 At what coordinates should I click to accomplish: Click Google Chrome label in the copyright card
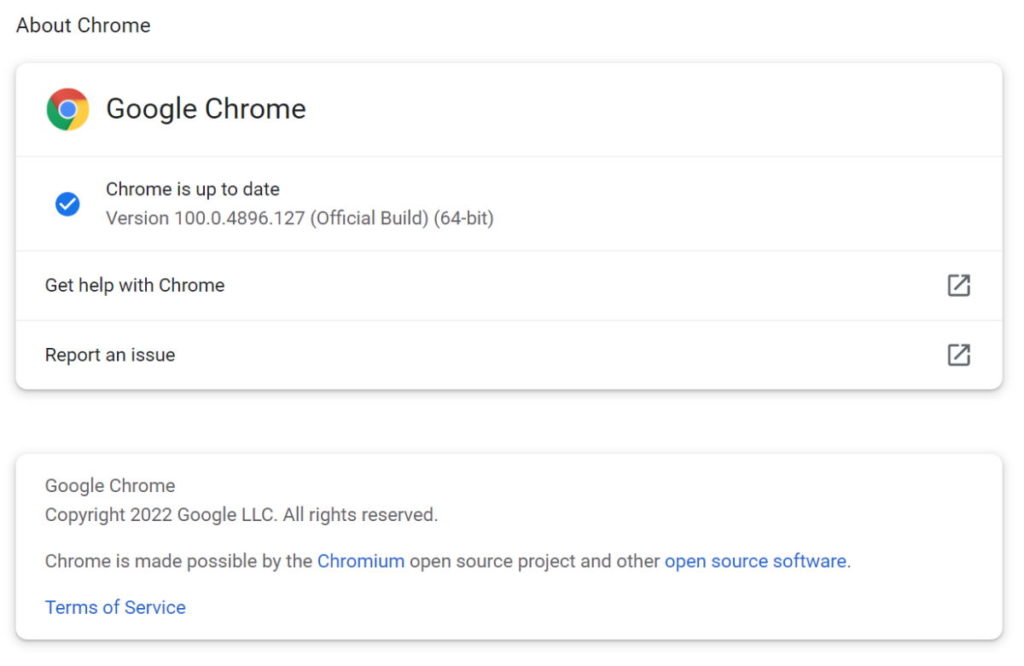coord(110,486)
